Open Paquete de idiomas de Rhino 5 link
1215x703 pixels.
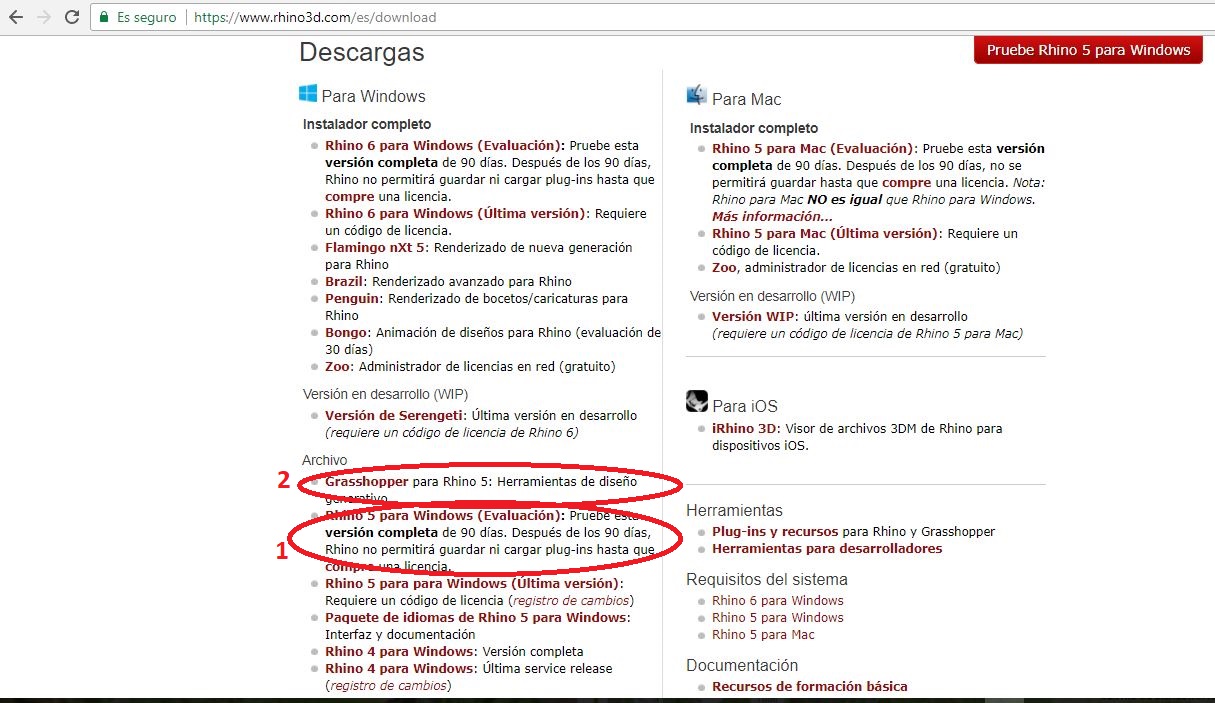click(477, 617)
